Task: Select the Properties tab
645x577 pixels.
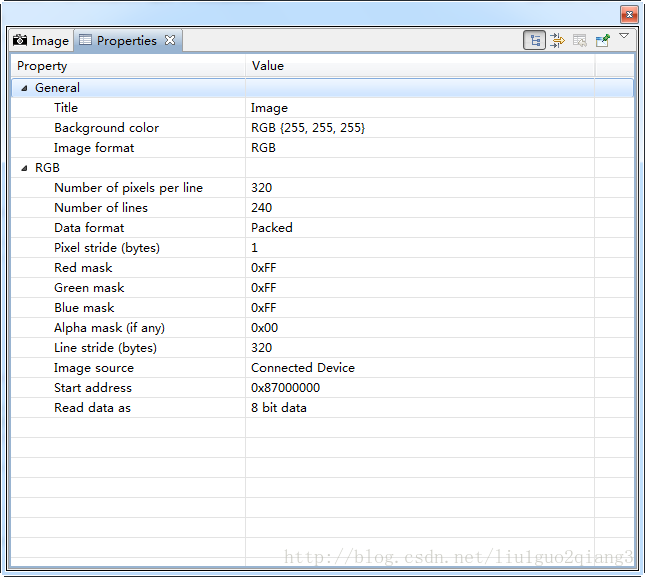Action: pos(127,41)
